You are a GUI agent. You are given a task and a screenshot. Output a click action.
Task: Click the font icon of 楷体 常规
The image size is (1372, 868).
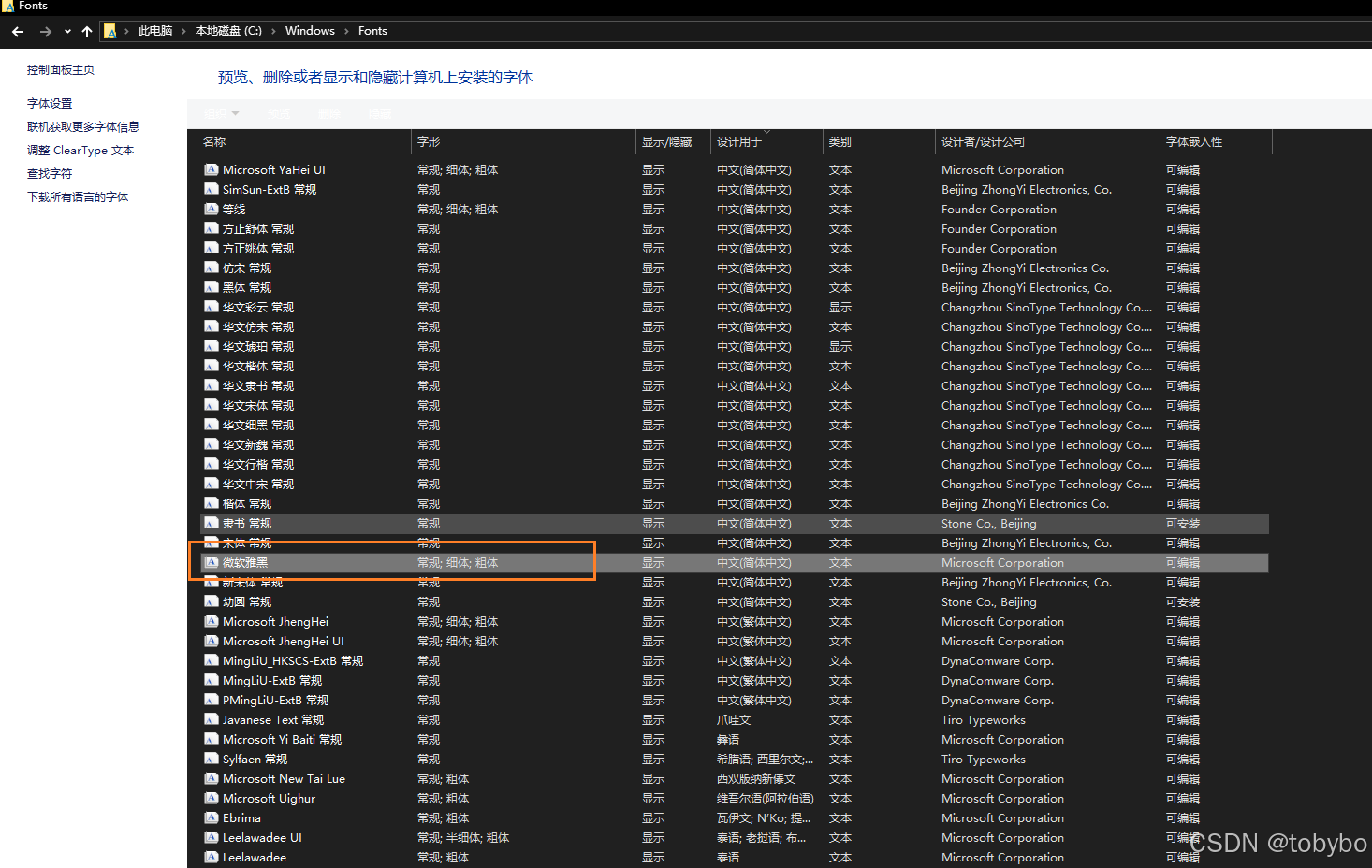point(212,504)
